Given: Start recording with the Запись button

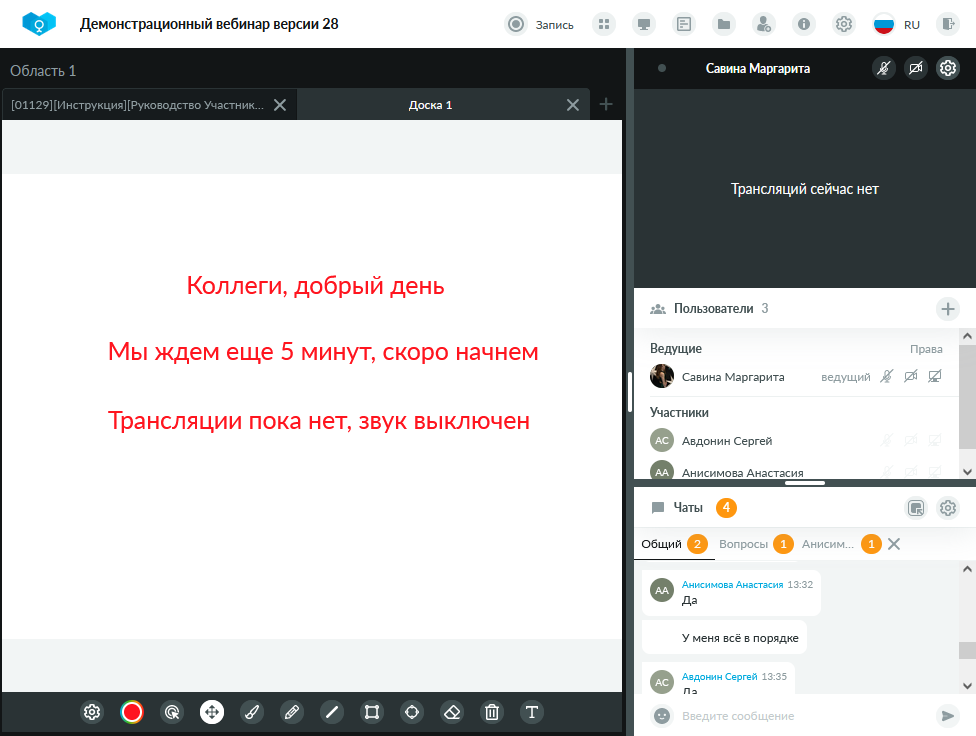Looking at the screenshot, I should click(539, 24).
